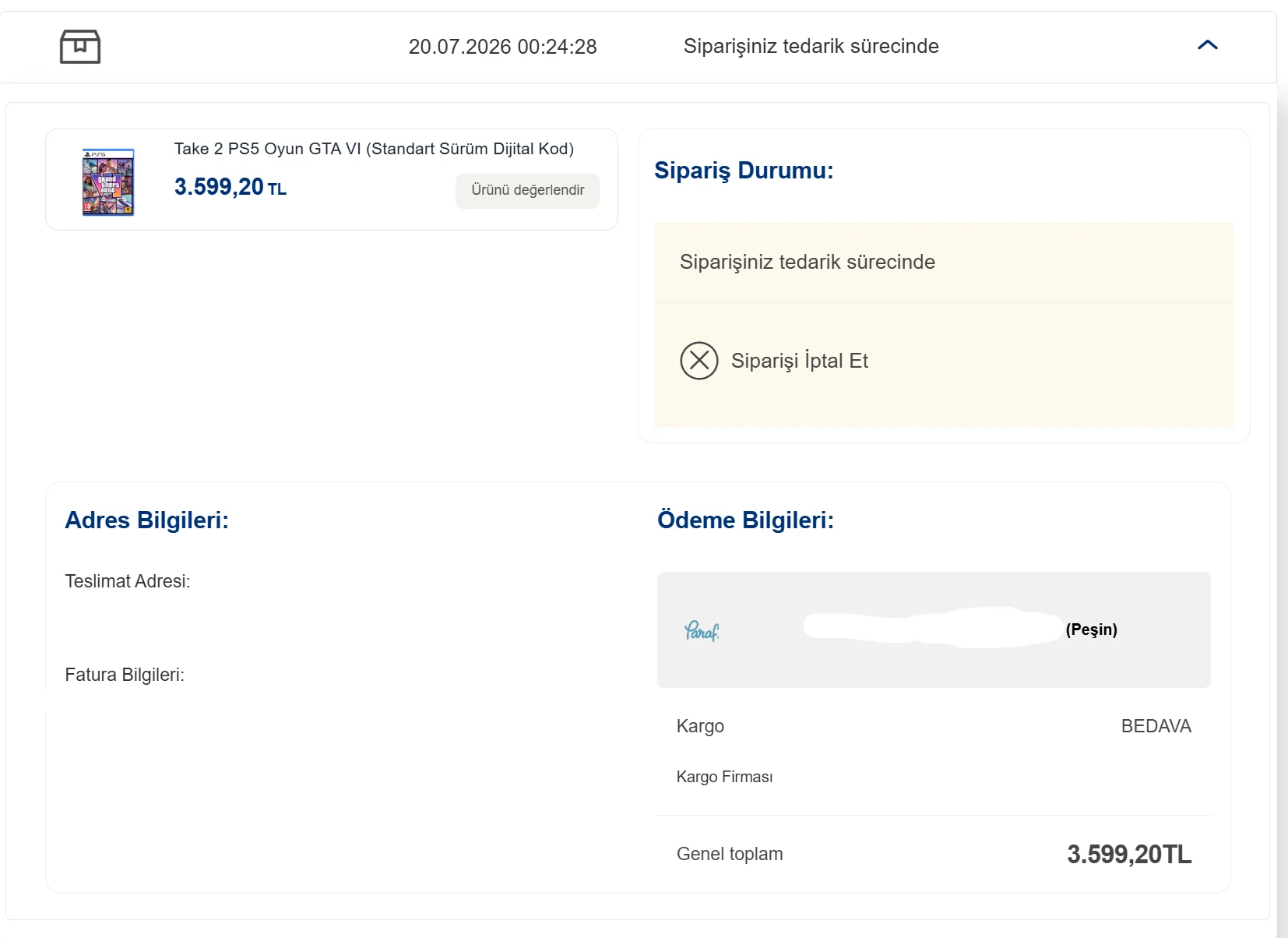Screen dimensions: 1288x938
Task: Click the order package box icon
Action: point(80,47)
